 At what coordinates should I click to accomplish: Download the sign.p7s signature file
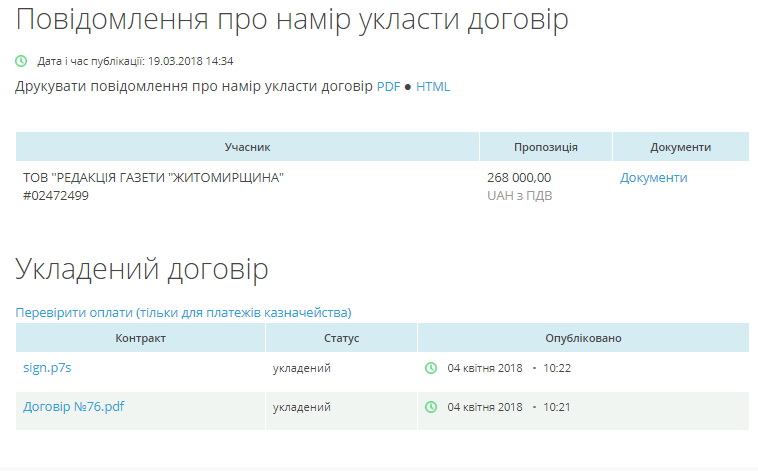pos(47,368)
